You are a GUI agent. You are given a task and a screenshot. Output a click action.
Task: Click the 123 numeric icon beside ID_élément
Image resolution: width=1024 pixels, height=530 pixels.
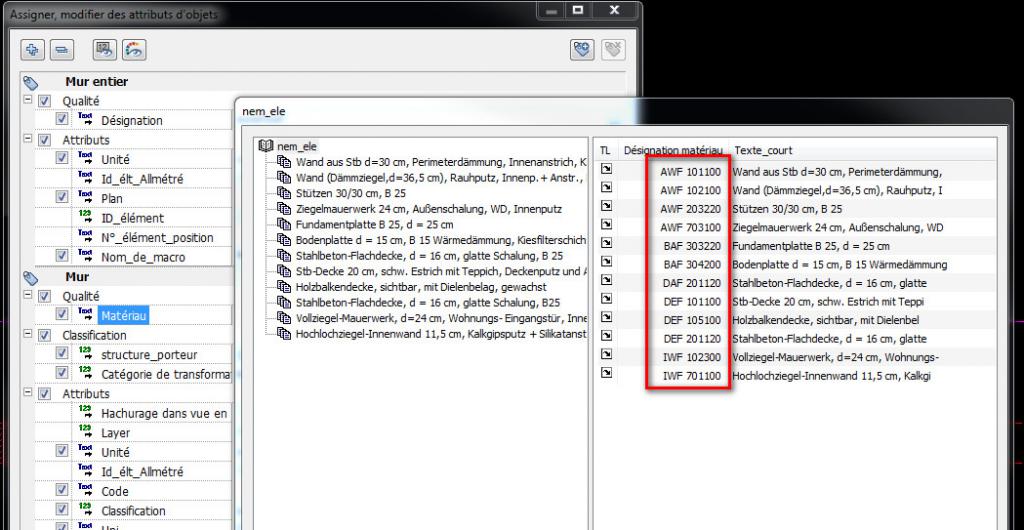(x=86, y=217)
